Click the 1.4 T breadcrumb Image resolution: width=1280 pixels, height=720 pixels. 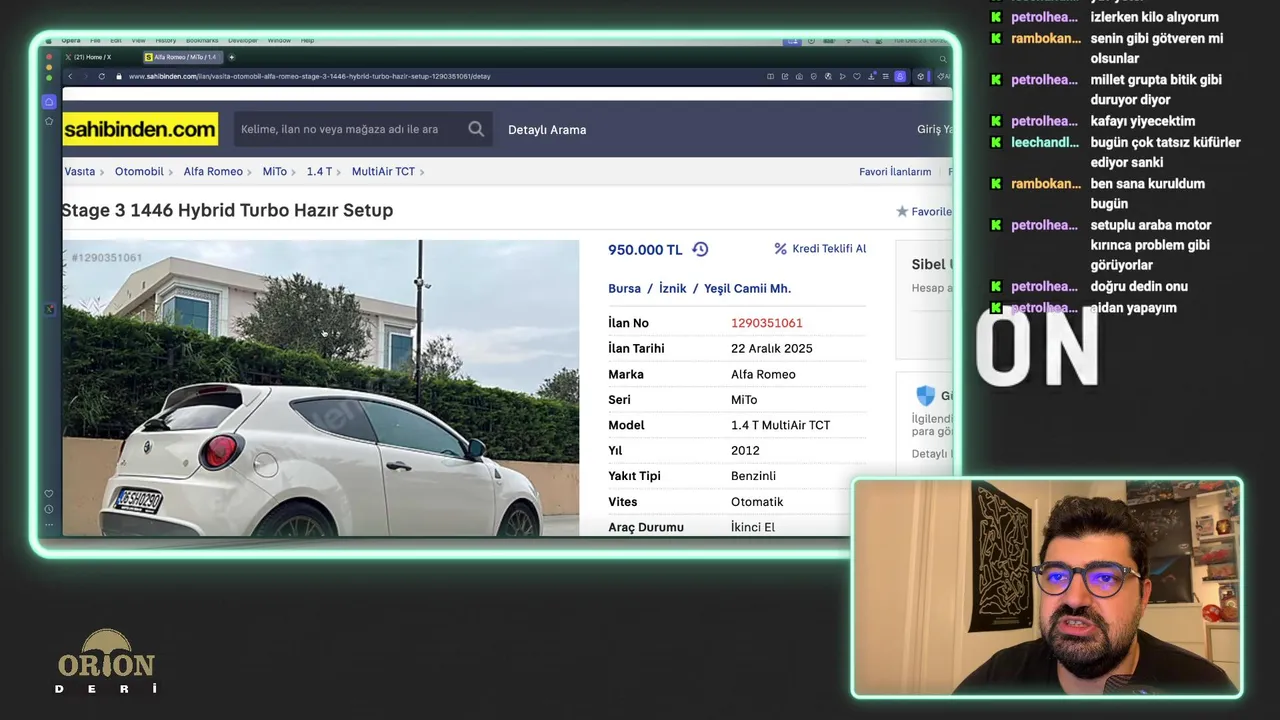(x=319, y=172)
